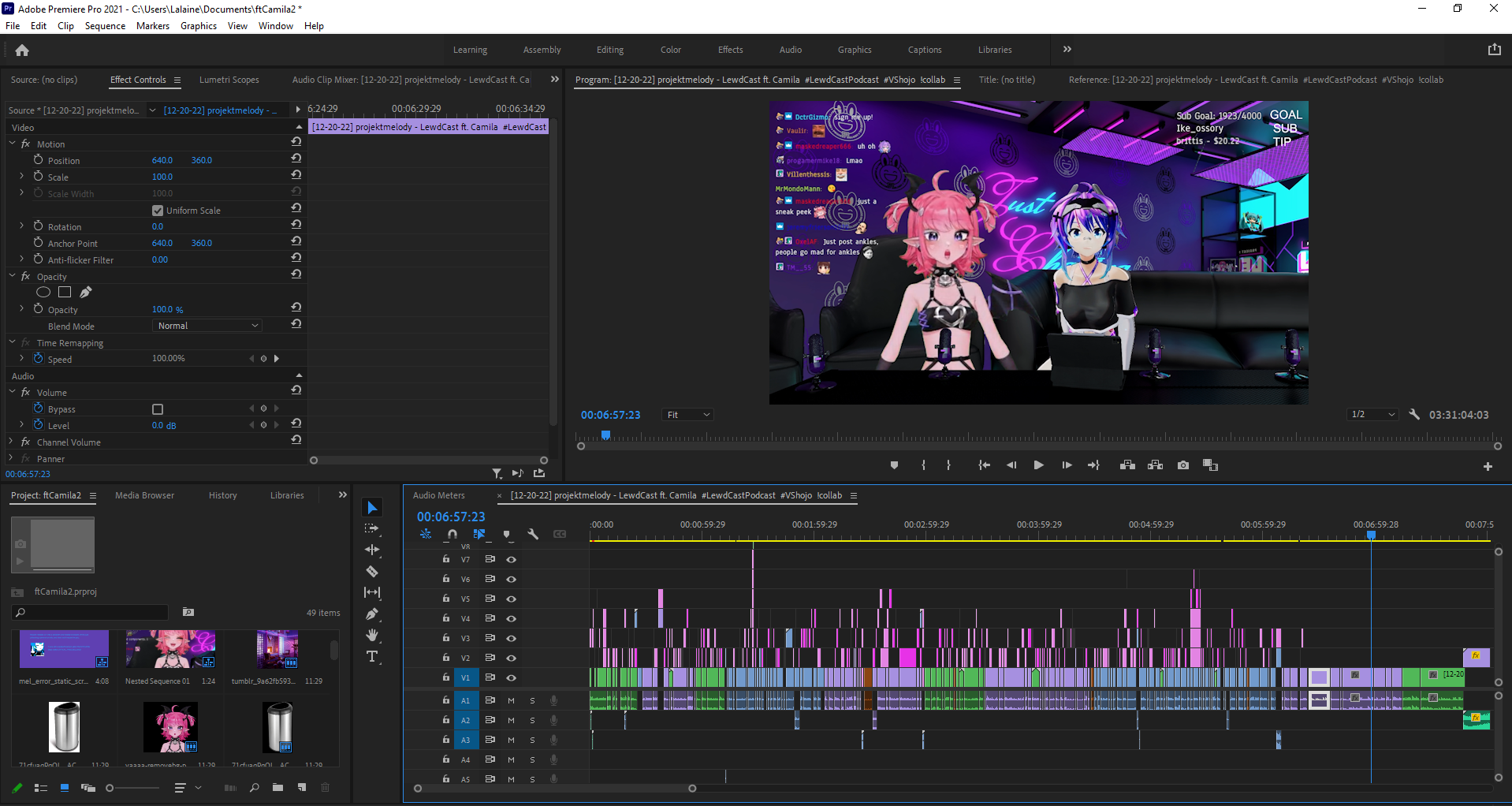Click the timeline playhead at 00:06:57
This screenshot has width=1512, height=806.
[x=1371, y=535]
